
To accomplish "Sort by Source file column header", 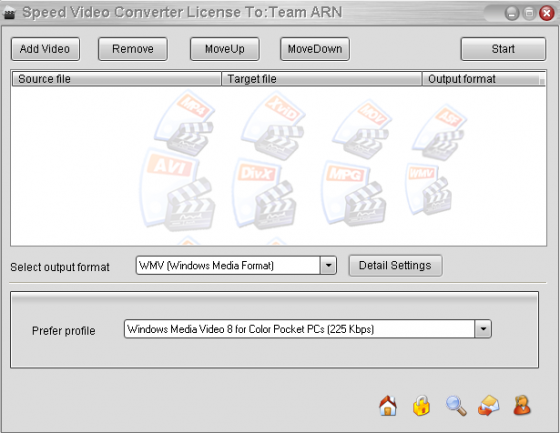I will [x=117, y=79].
